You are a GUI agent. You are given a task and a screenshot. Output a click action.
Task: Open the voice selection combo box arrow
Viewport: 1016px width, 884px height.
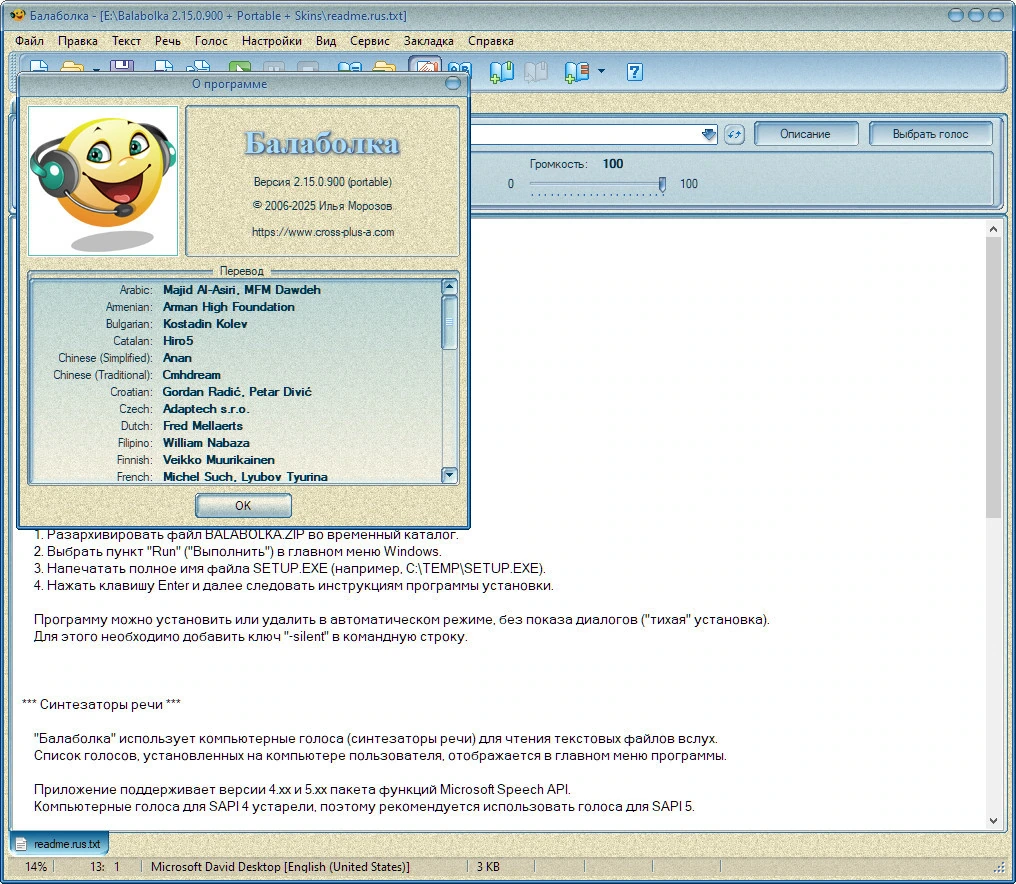(708, 134)
